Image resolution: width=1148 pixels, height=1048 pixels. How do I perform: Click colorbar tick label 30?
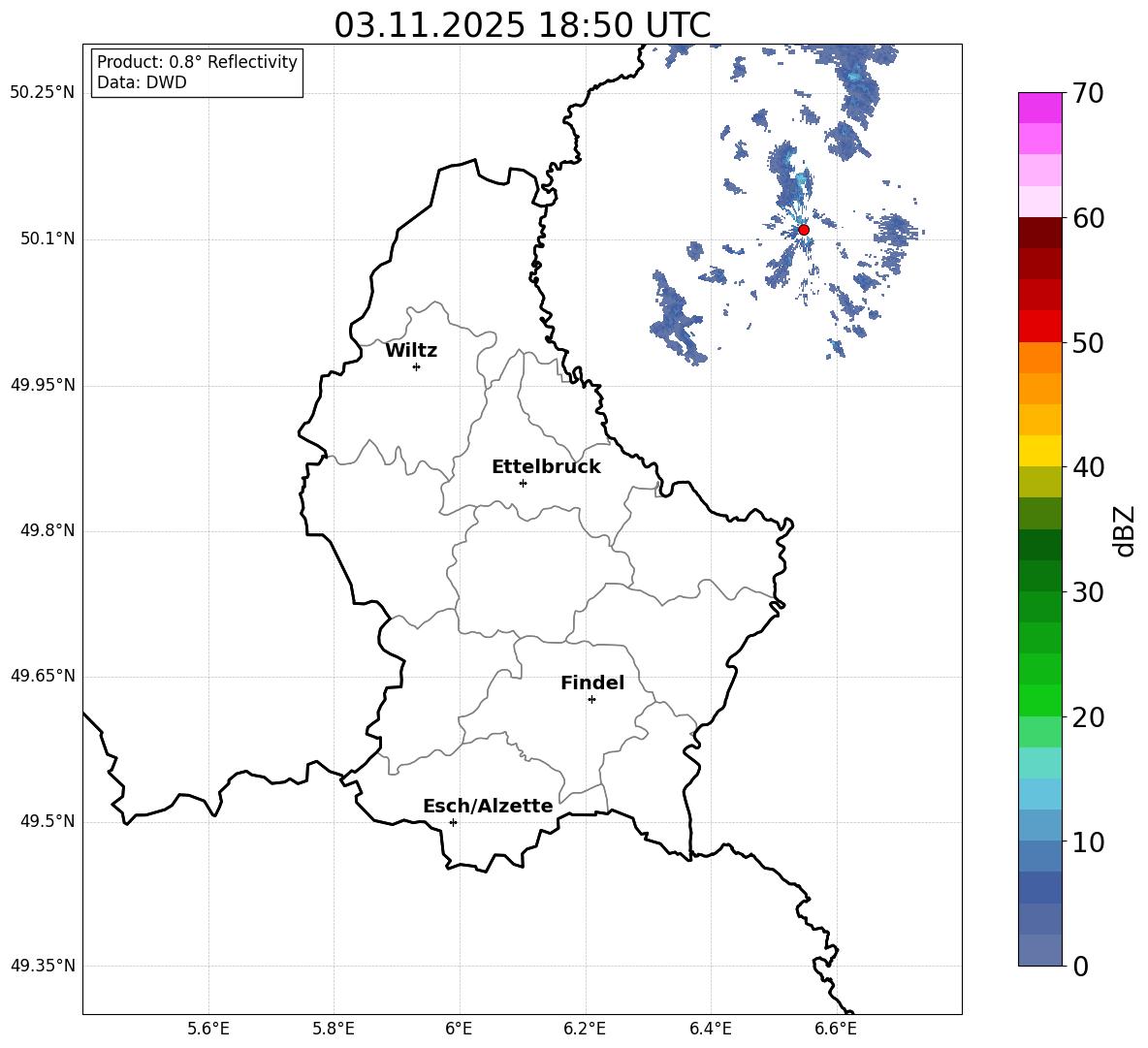point(1088,592)
